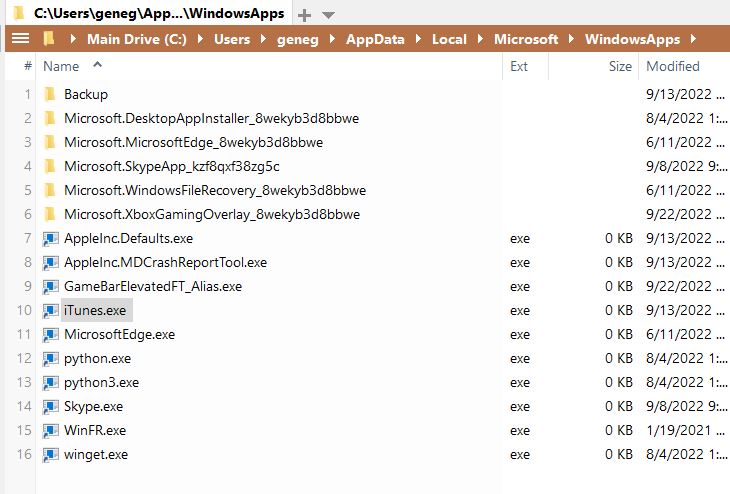Viewport: 730px width, 494px height.
Task: Select Microsoft.XboxGamingOverlay_8wekyb3d8bbwe folder name
Action: [x=212, y=214]
